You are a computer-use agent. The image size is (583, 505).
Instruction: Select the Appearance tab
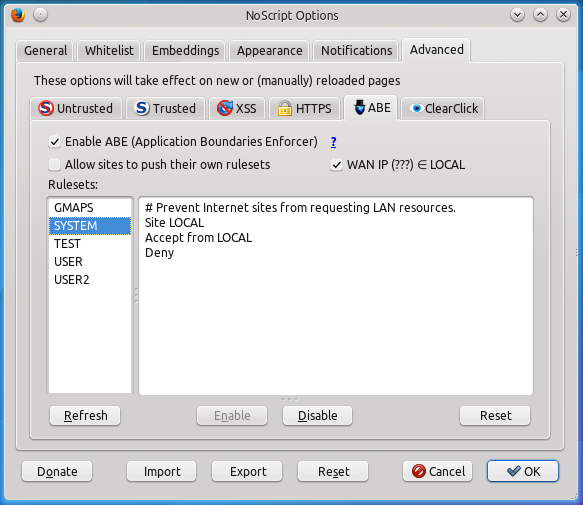coord(270,50)
